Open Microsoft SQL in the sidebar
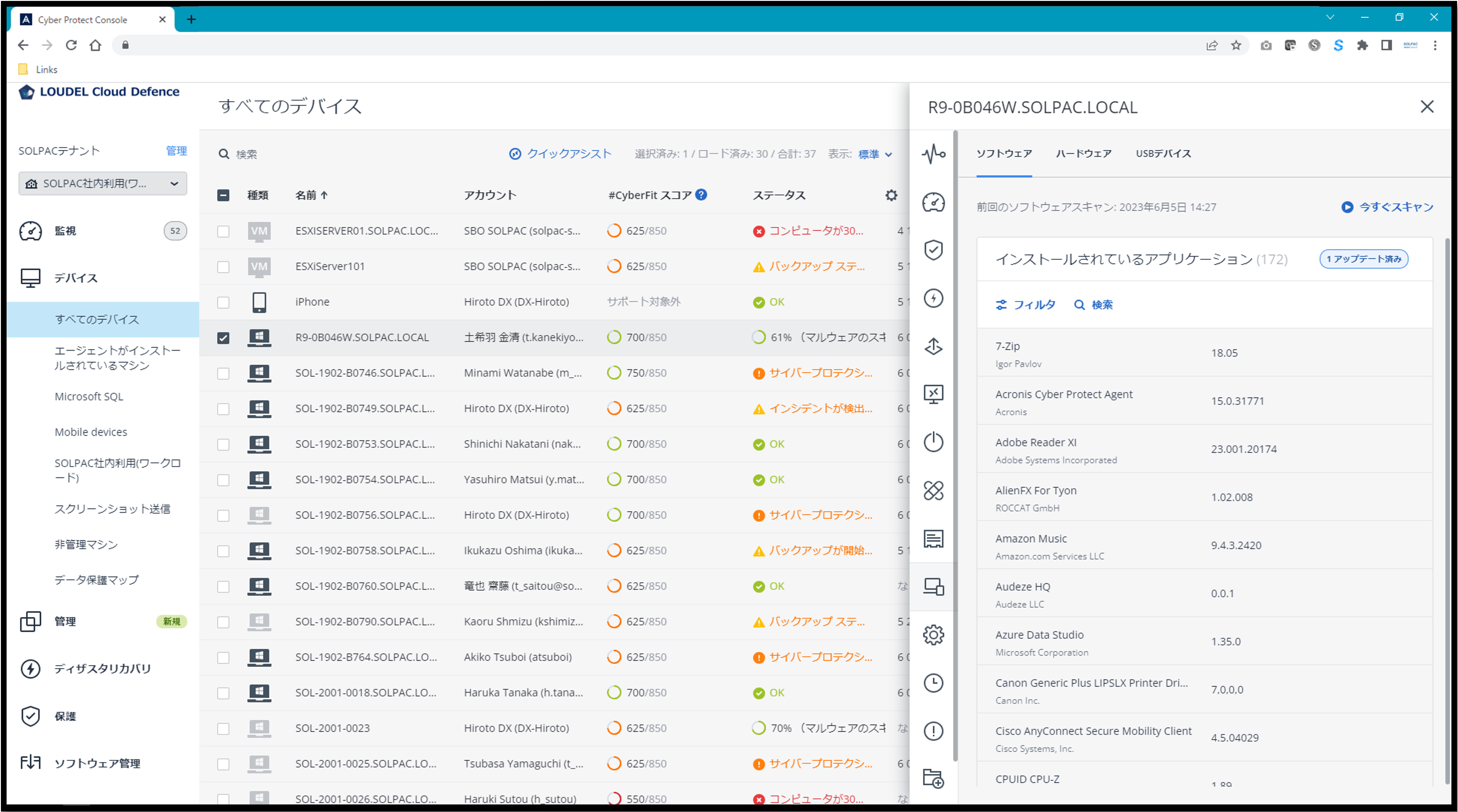The image size is (1458, 812). (89, 397)
